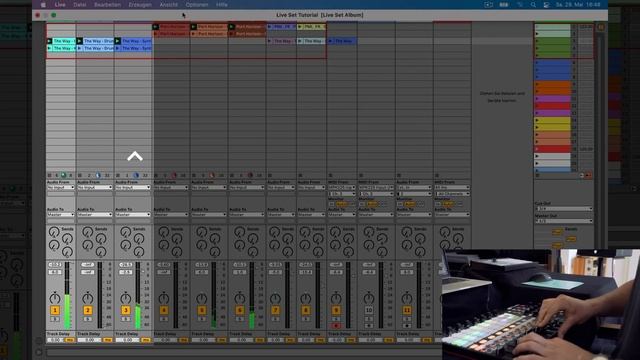The height and width of the screenshot is (360, 640).
Task: Open Audio From input dropdown on track 1
Action: pyautogui.click(x=61, y=187)
